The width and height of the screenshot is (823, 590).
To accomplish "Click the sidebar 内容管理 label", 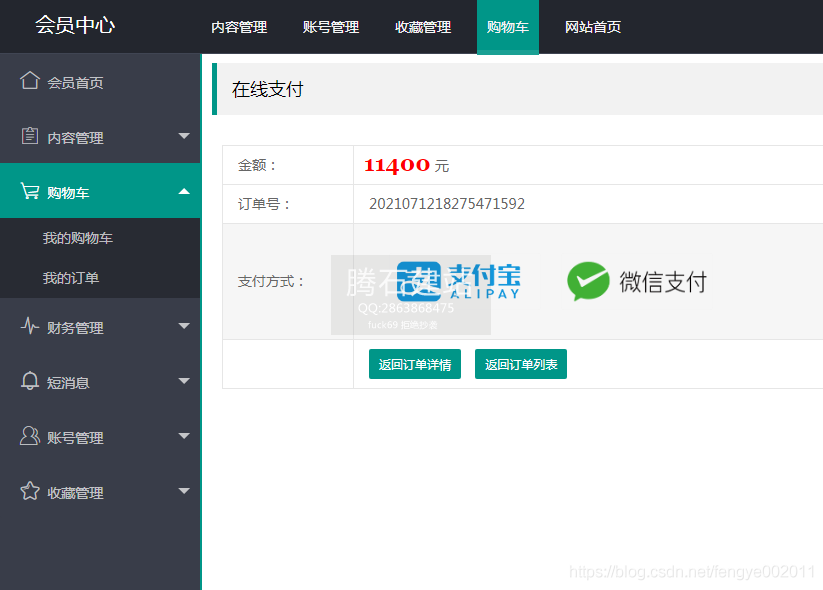I will [x=75, y=138].
